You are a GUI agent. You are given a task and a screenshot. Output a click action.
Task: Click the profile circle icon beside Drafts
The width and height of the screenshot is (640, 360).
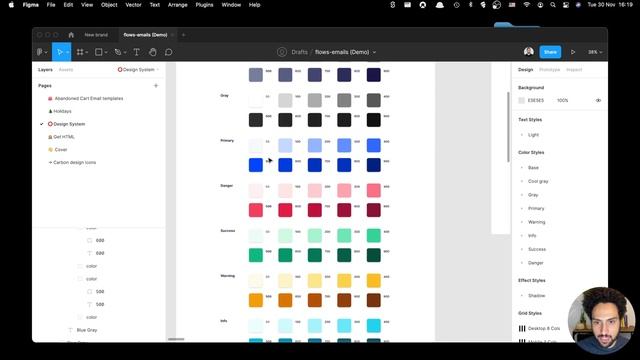282,52
